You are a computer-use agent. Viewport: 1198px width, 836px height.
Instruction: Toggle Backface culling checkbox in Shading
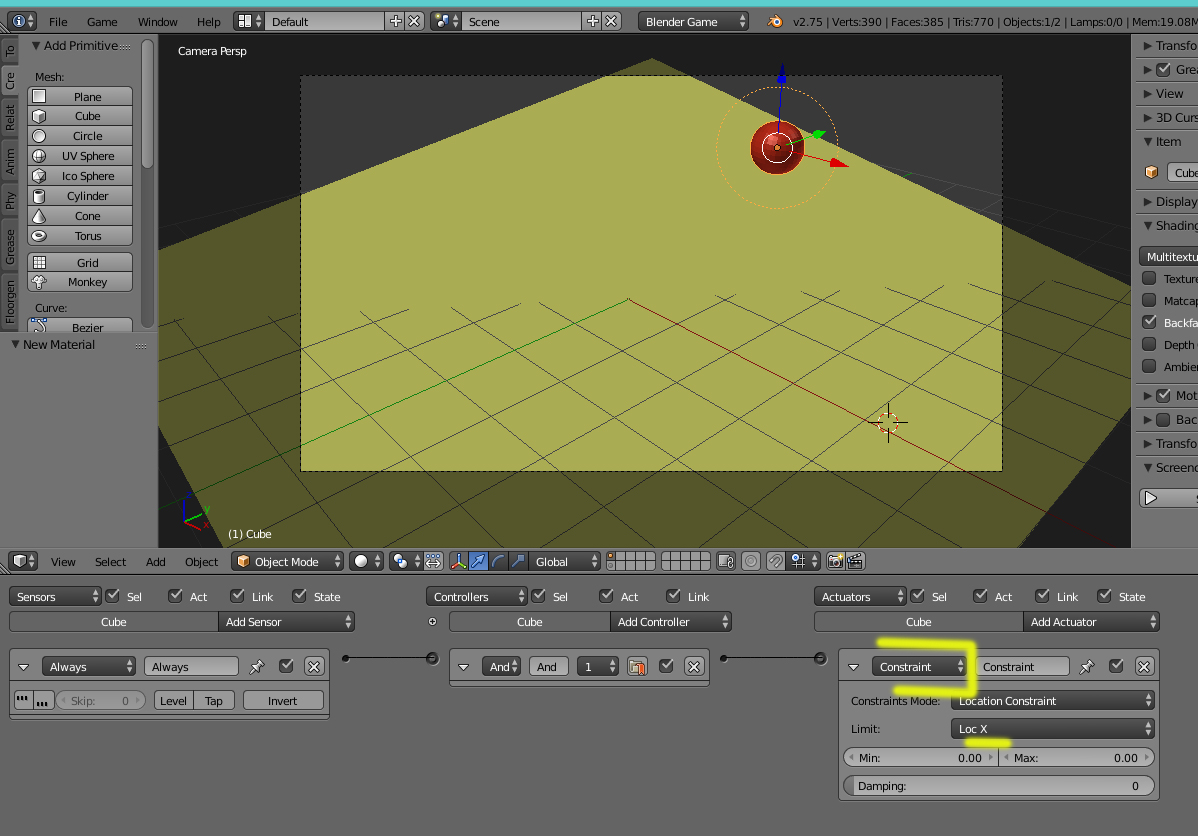click(x=1149, y=322)
